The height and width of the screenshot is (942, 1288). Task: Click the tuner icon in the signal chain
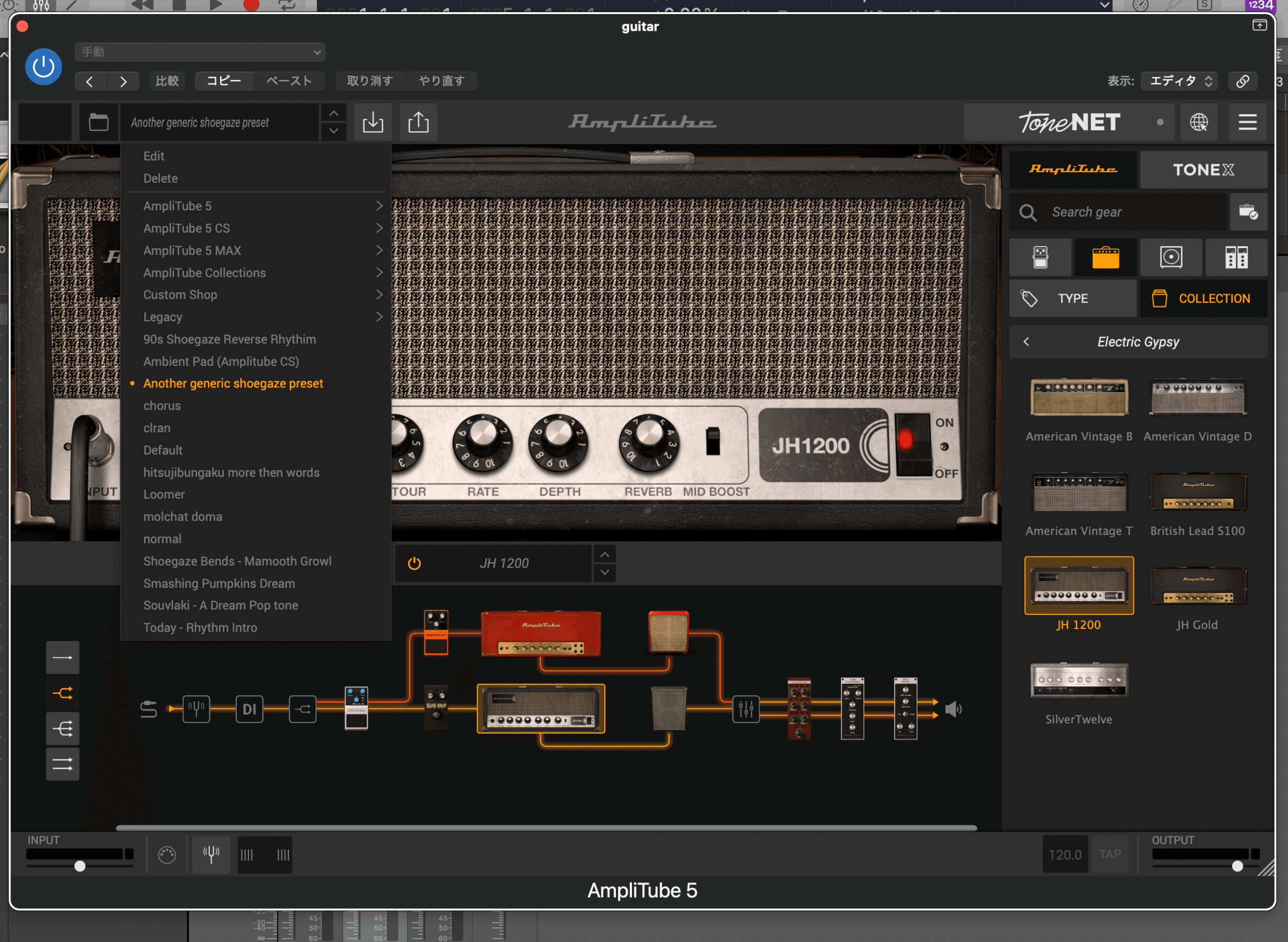click(x=196, y=709)
